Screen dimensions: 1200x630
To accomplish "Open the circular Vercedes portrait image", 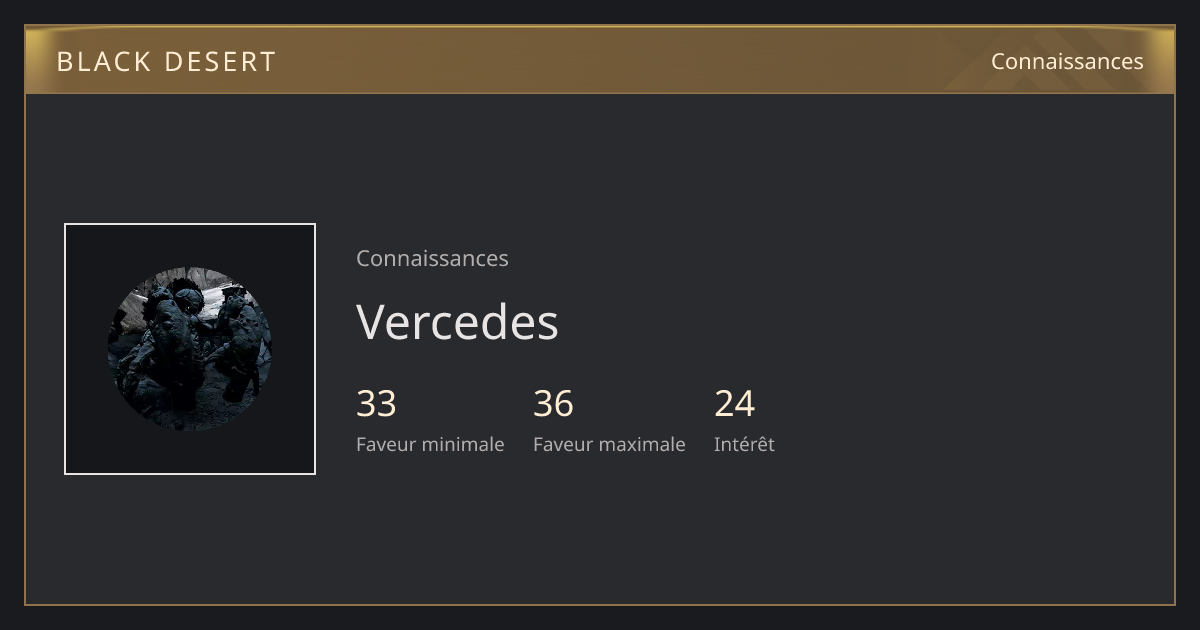I will tap(190, 349).
